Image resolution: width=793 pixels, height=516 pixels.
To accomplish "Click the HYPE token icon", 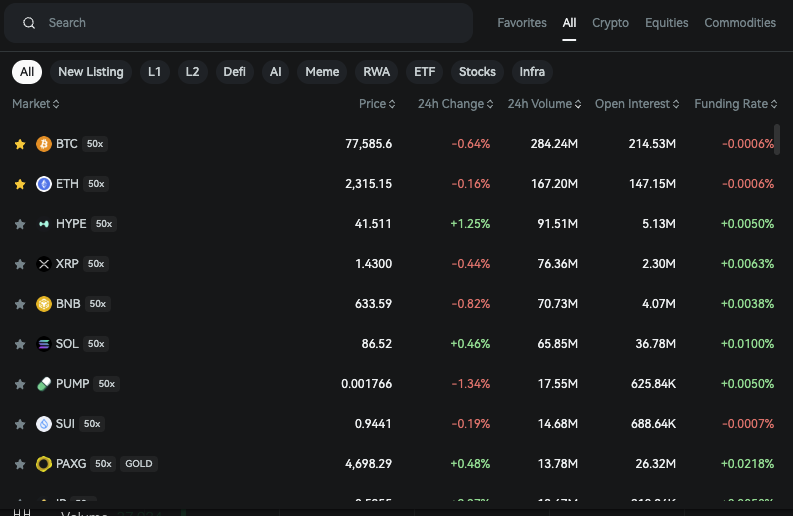I will (x=44, y=224).
